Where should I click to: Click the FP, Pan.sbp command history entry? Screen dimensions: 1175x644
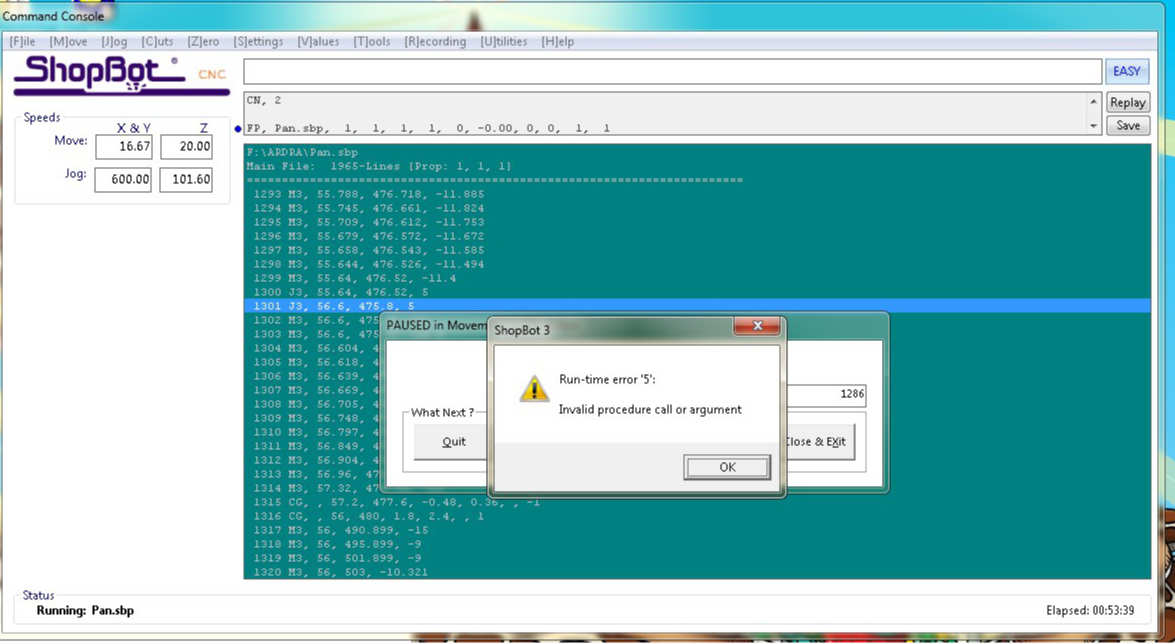[428, 129]
